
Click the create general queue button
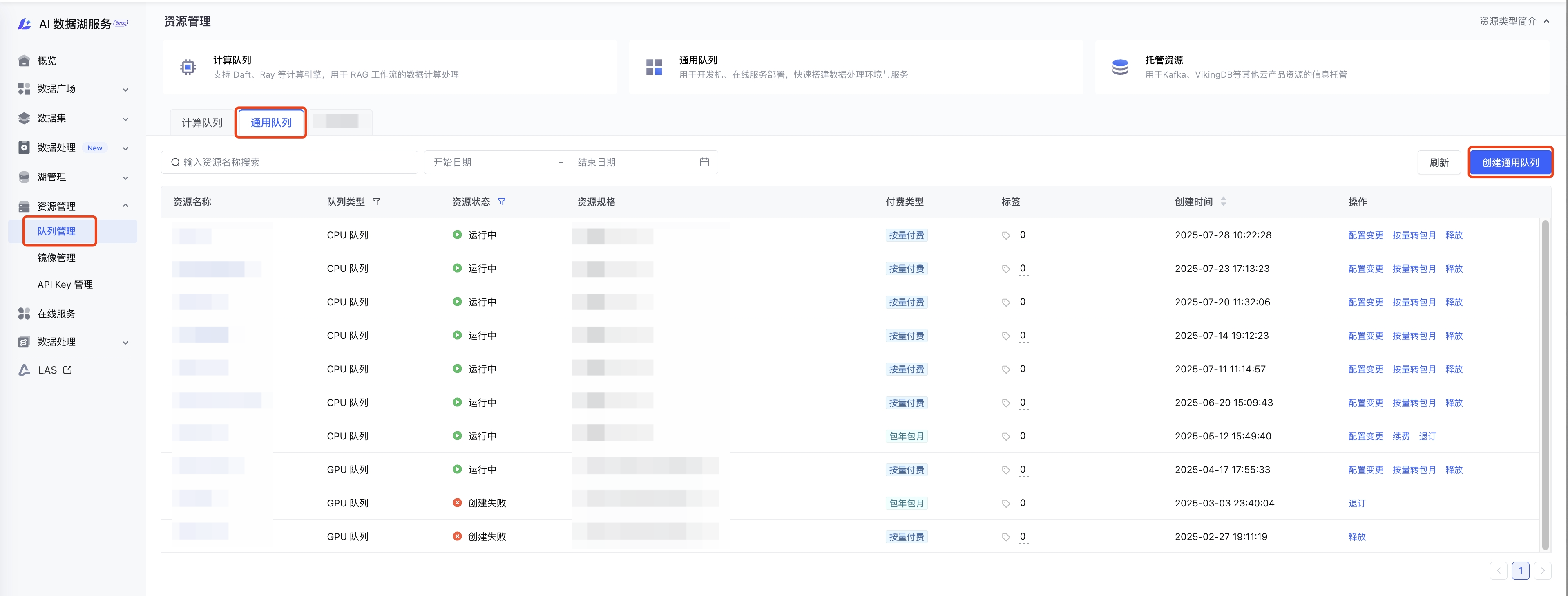[x=1510, y=163]
